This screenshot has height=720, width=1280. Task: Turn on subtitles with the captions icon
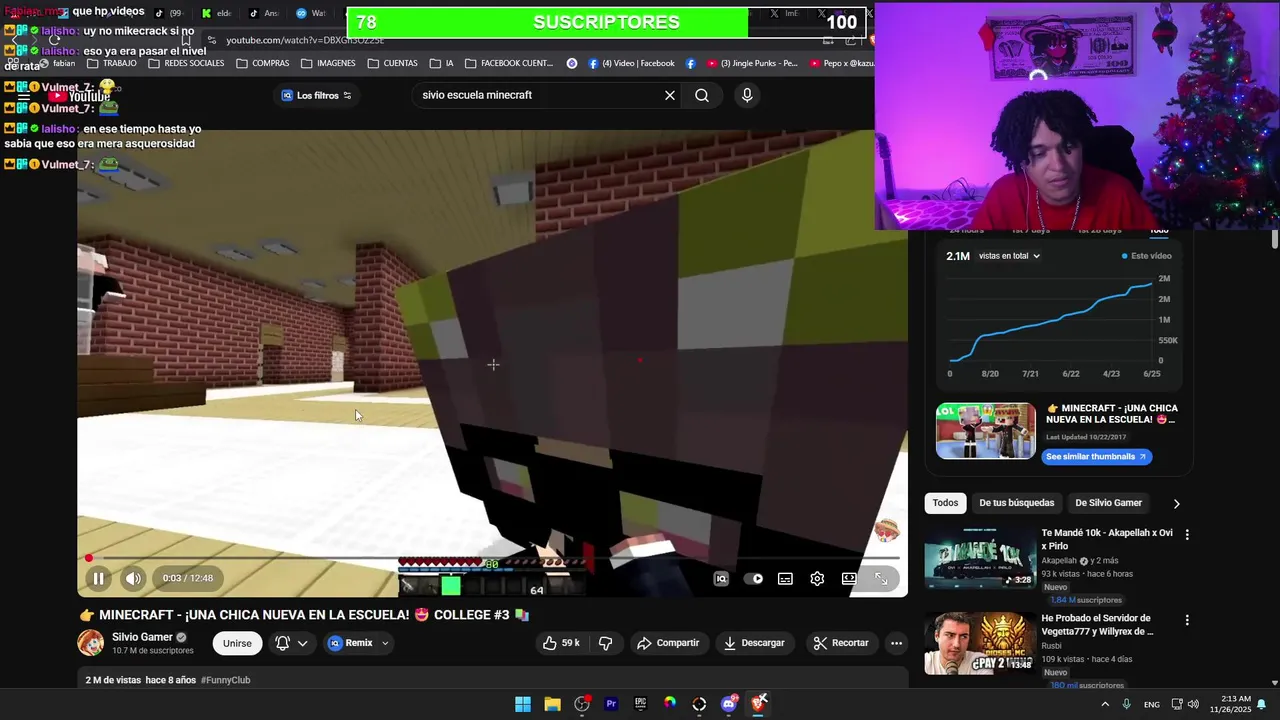785,579
